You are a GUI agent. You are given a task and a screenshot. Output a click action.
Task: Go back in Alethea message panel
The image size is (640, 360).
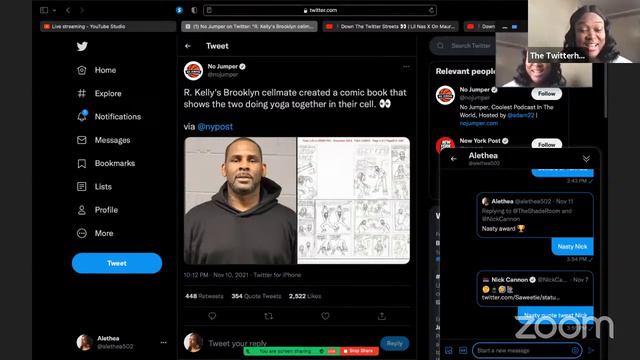click(453, 159)
